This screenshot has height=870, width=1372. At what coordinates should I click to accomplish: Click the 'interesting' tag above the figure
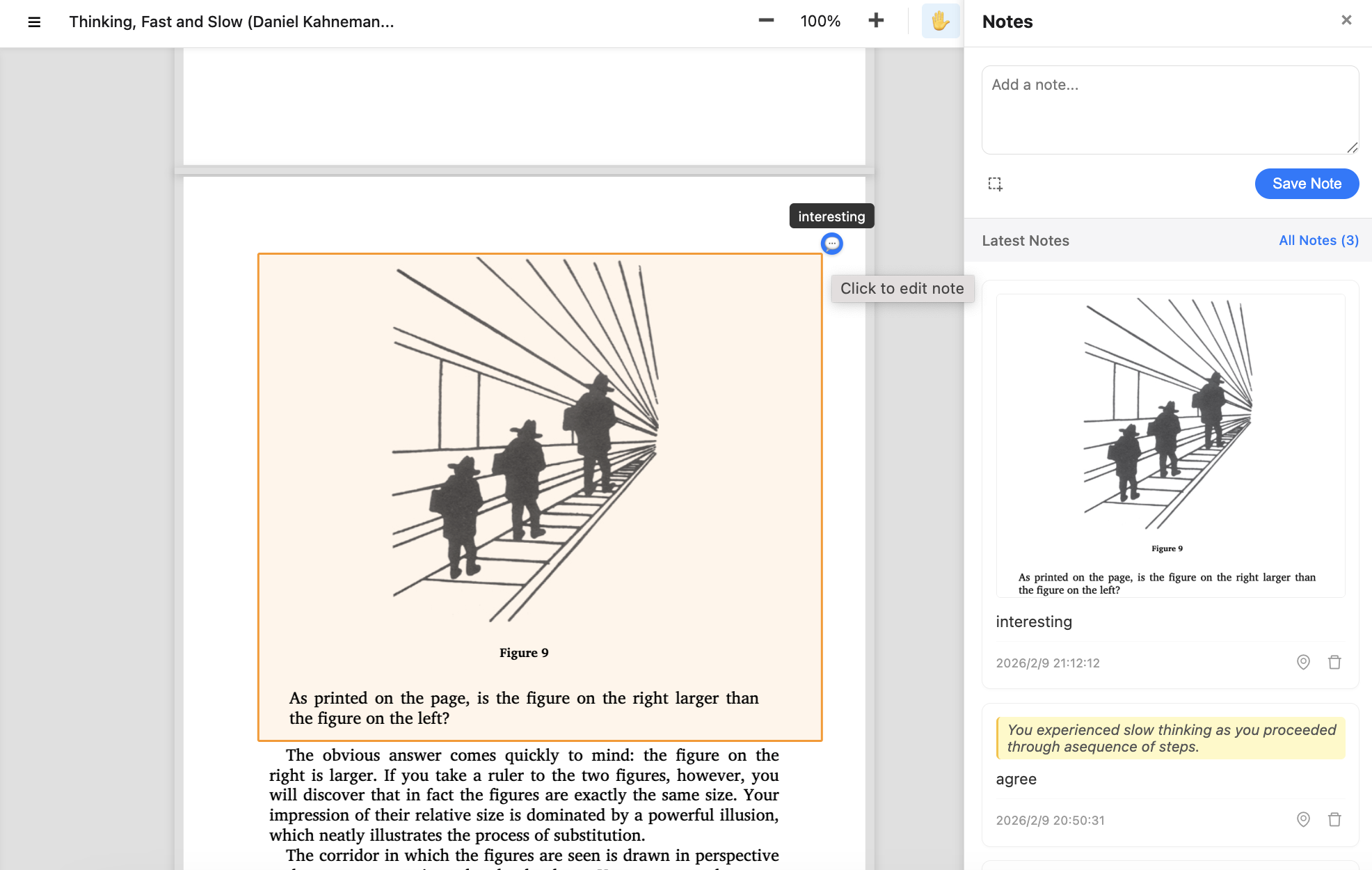831,216
